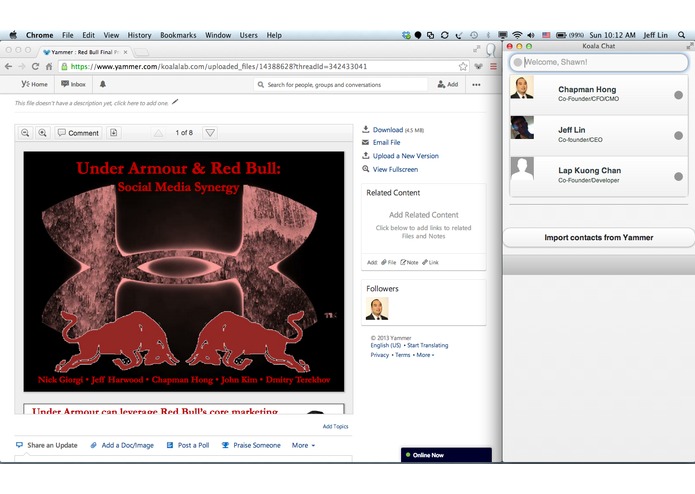Close the Yammer Red Bull tab
The width and height of the screenshot is (695, 494).
[x=125, y=52]
